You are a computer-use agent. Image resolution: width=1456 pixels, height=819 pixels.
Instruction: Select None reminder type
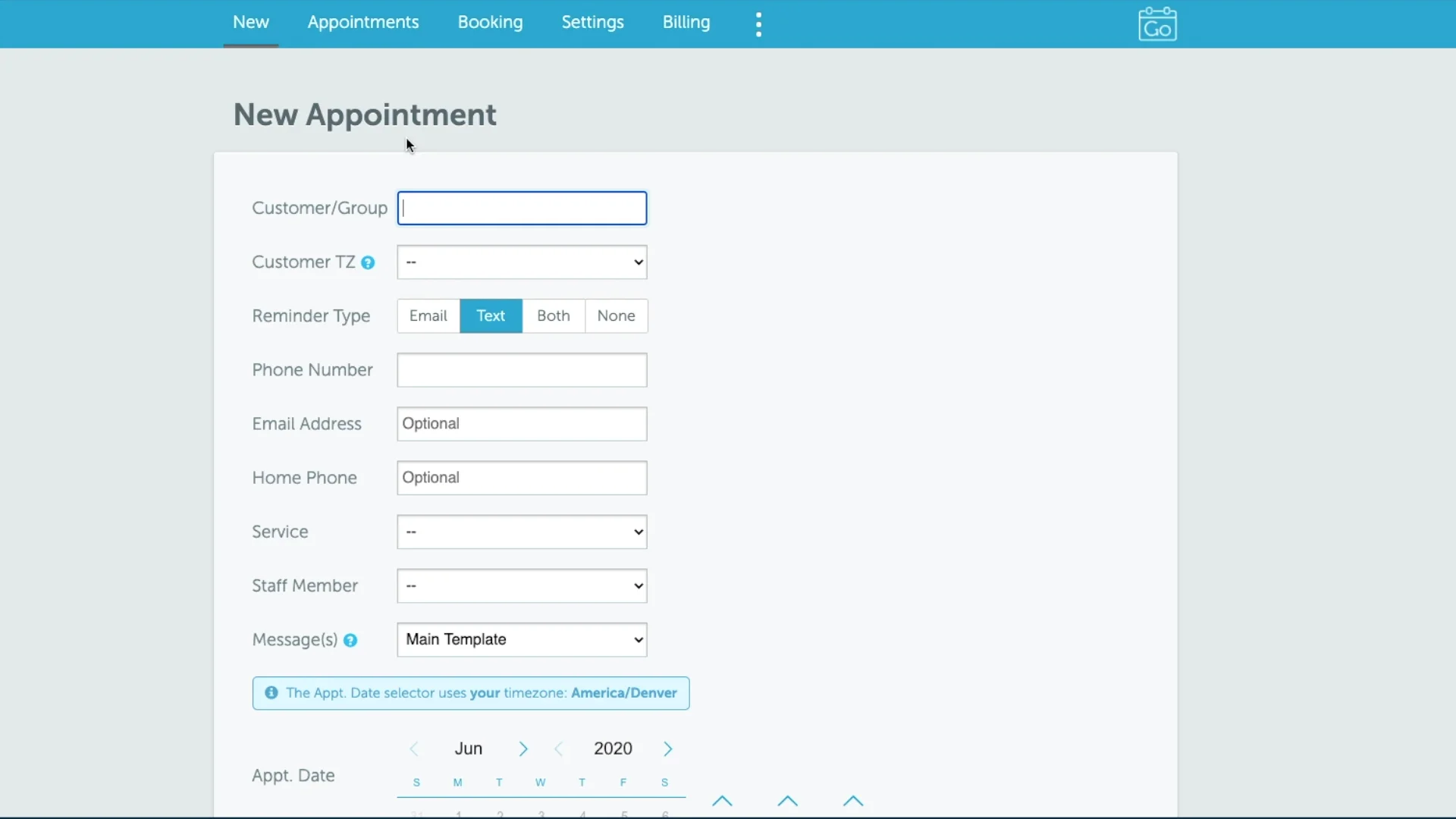click(x=617, y=316)
